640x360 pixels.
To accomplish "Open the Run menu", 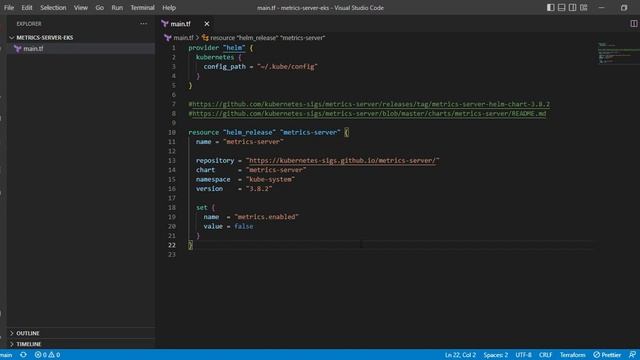I will (117, 8).
